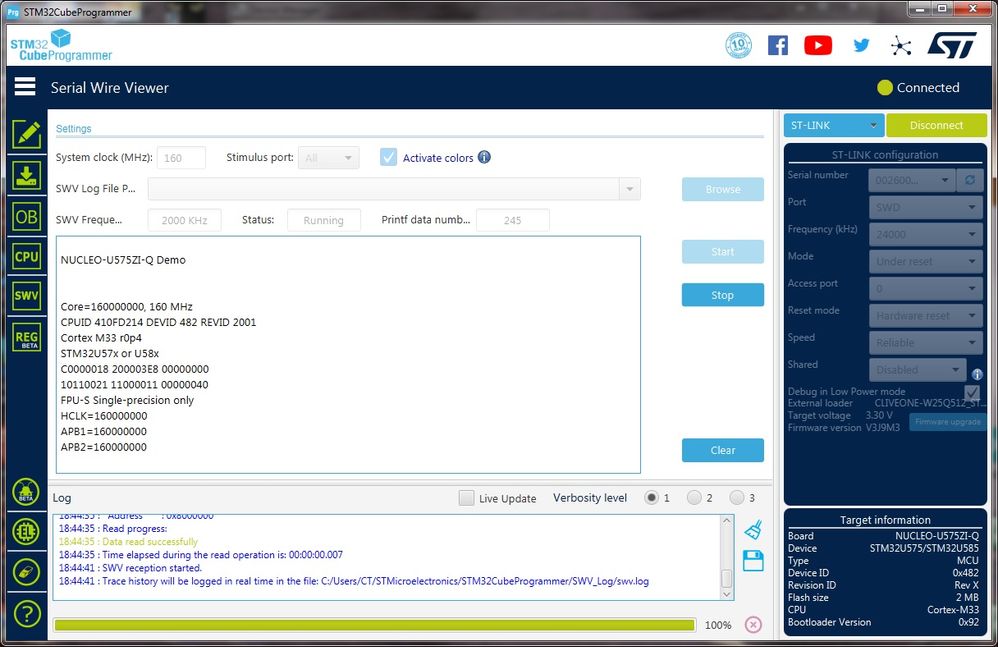The image size is (998, 647).
Task: Click the Shared mode info icon
Action: click(977, 374)
